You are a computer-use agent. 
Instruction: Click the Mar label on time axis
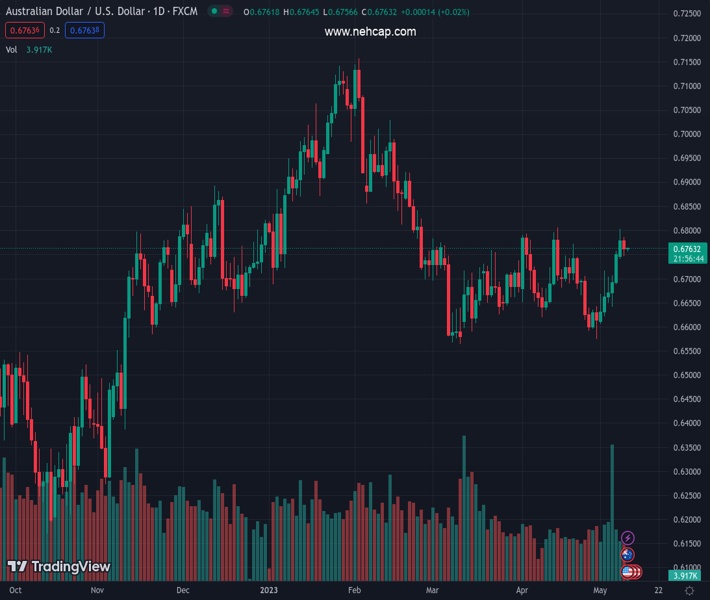(432, 590)
